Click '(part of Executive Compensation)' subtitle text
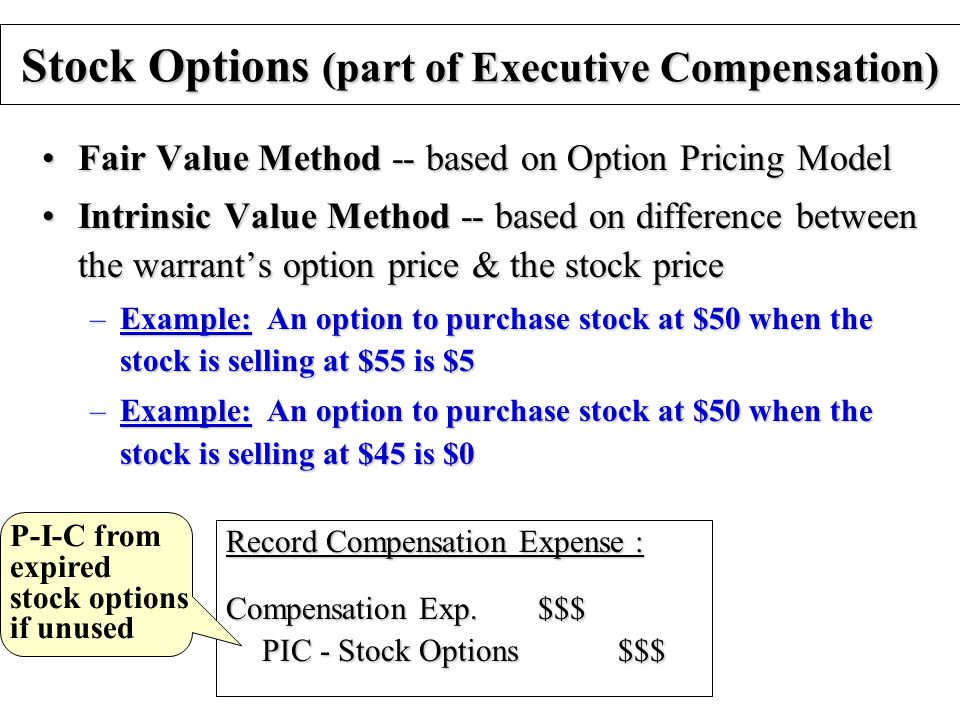 click(x=631, y=68)
